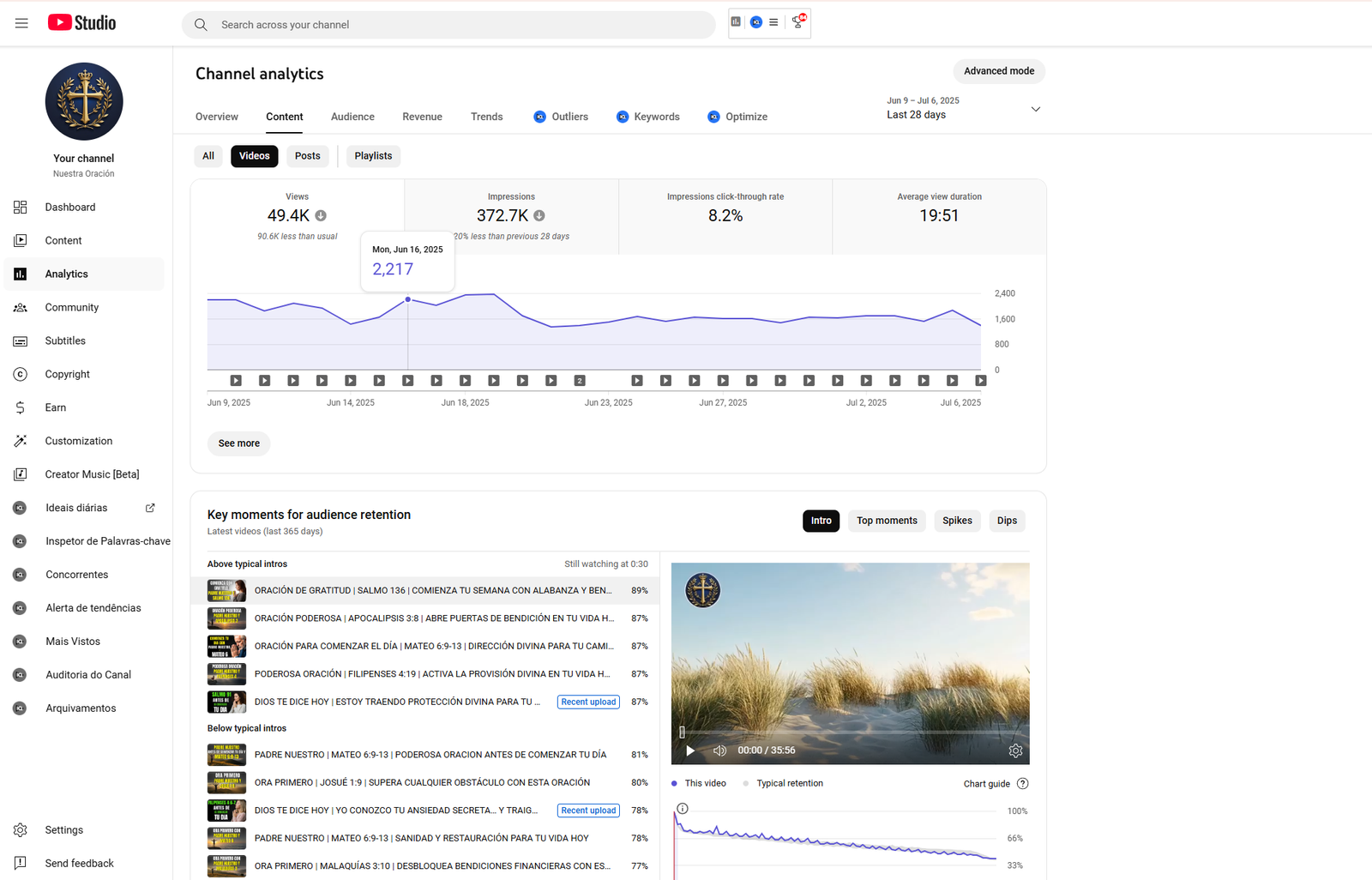
Task: Select the Impressions click-through rate card
Action: coord(725,217)
